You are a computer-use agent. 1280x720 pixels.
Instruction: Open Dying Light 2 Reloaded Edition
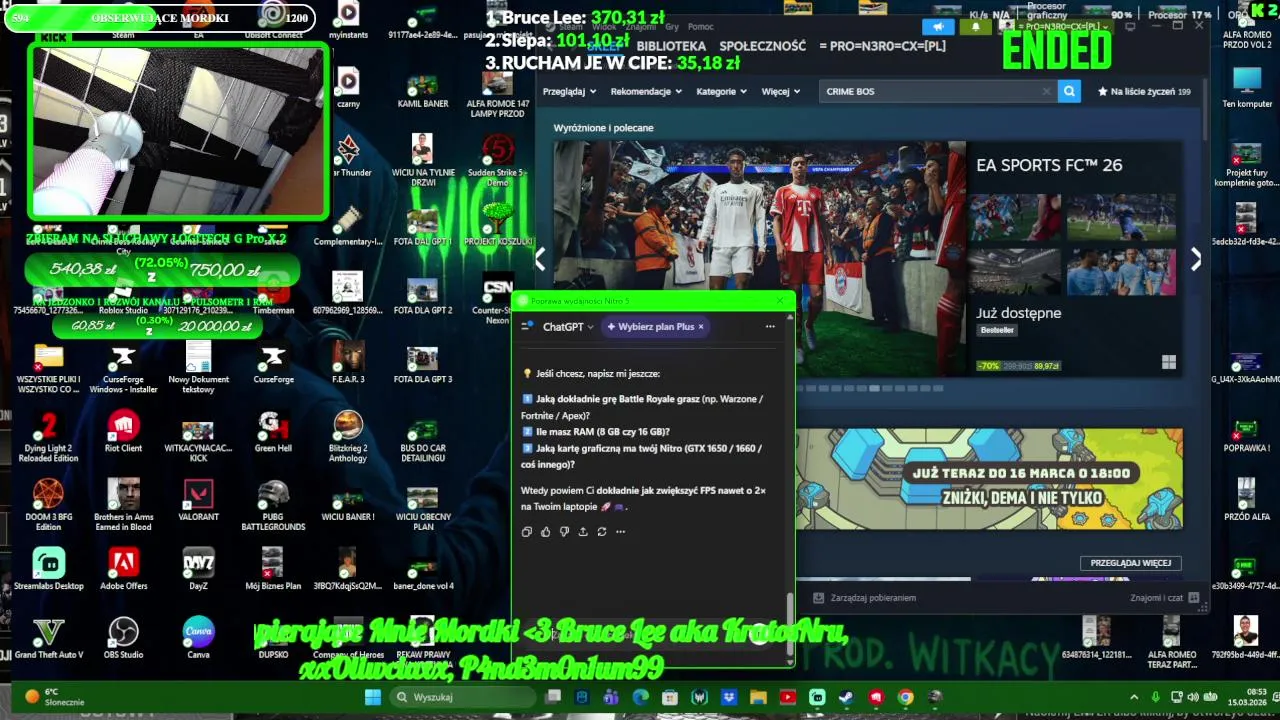(48, 437)
